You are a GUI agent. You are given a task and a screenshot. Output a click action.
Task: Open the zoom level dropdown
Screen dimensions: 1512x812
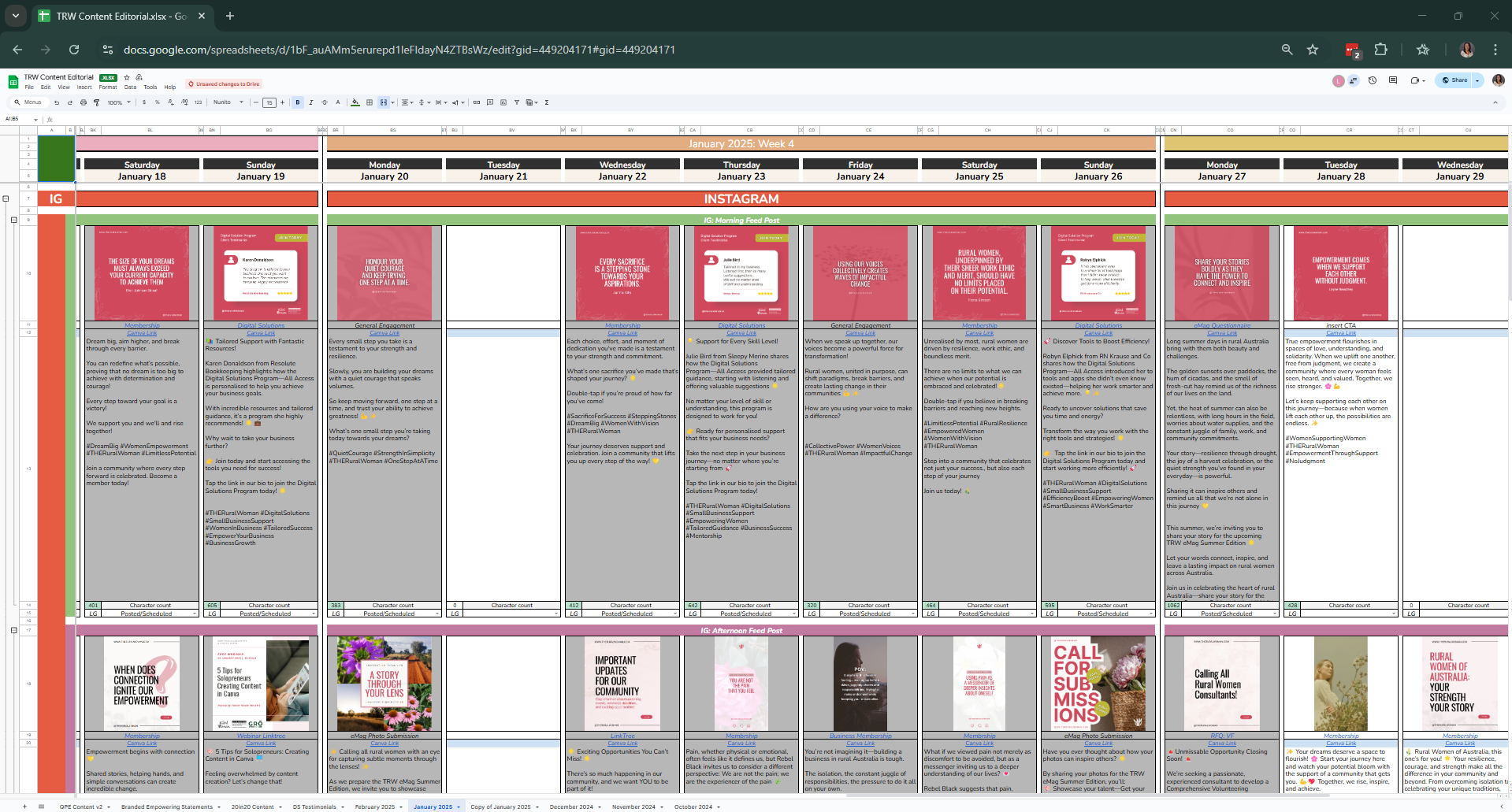pos(119,102)
